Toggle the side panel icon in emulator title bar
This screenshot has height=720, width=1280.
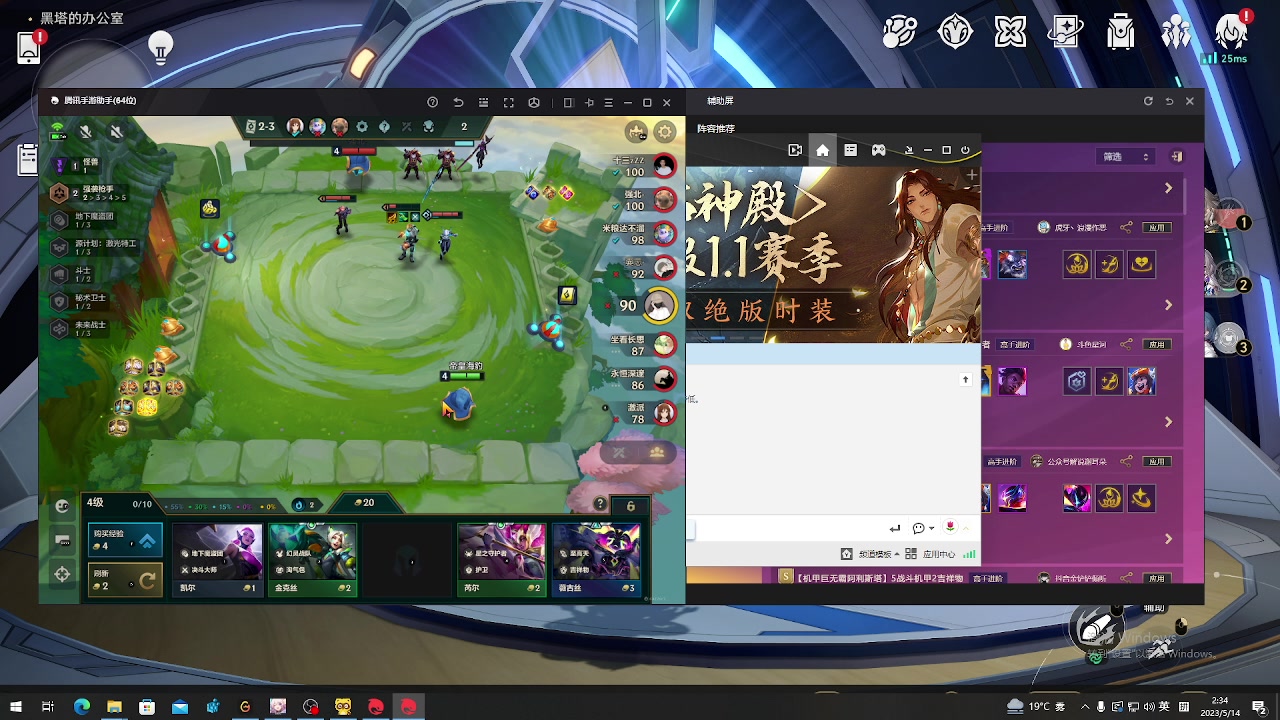(x=568, y=102)
